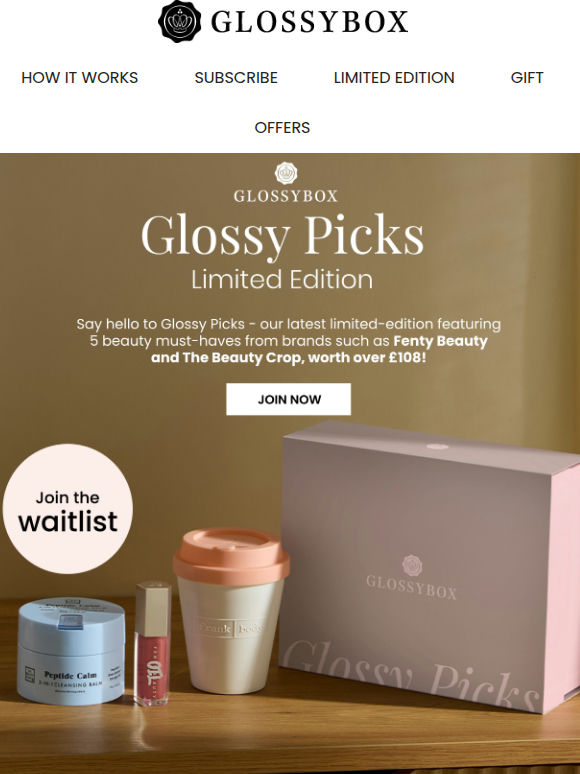The image size is (580, 774).
Task: Click the seal logo on the pink box
Action: pos(412,566)
